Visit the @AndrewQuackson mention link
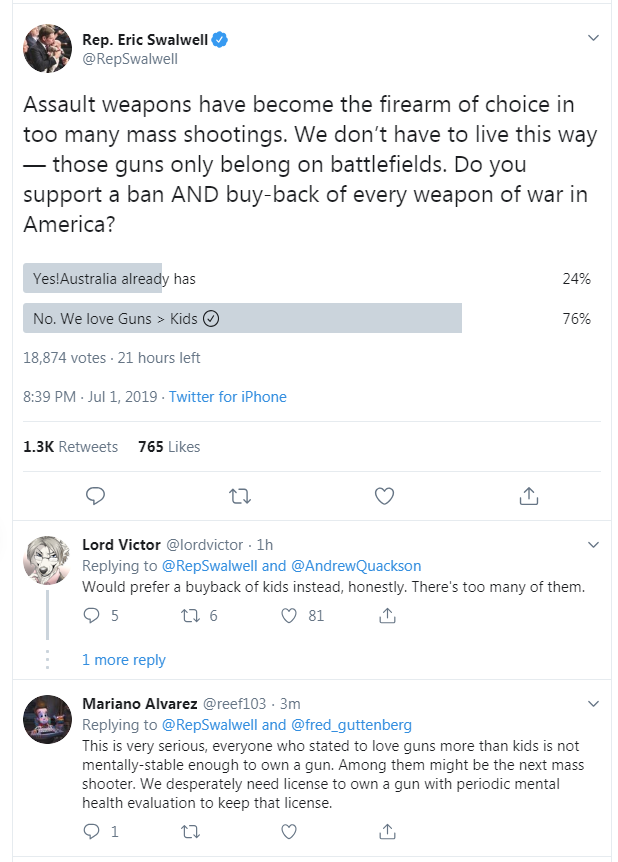 (356, 566)
